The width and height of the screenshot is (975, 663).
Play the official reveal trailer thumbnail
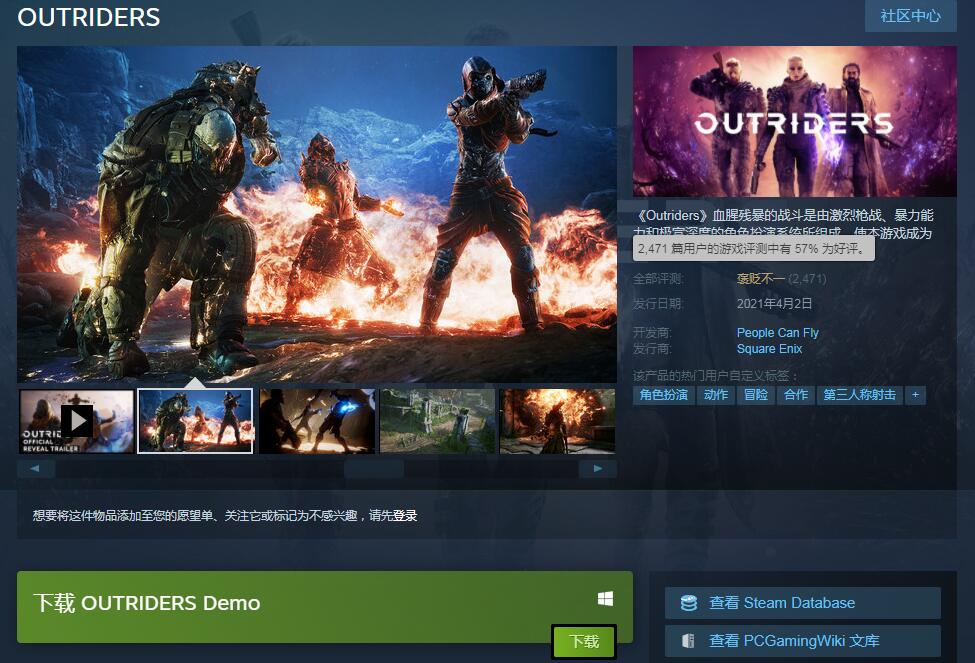[76, 421]
